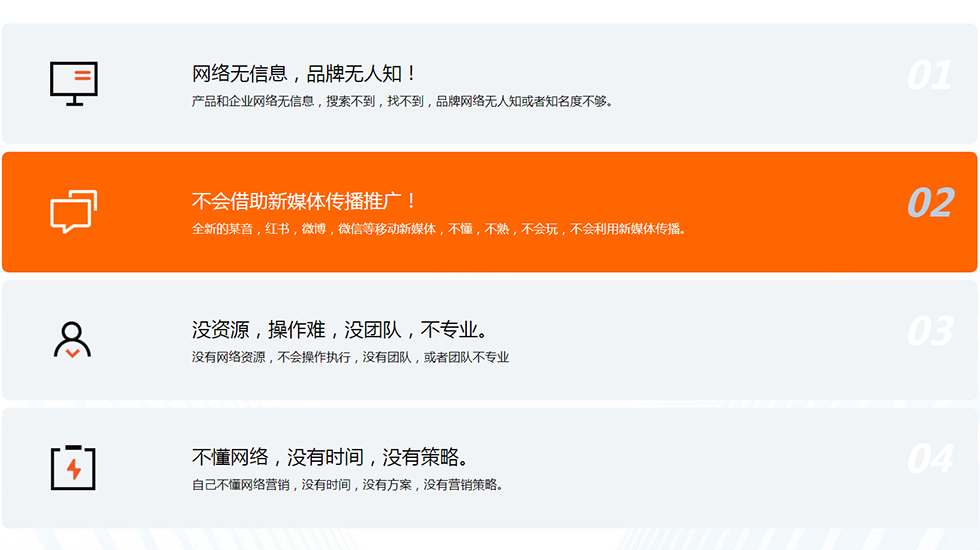Open the heading 不会借助新媒体传播推广！
The height and width of the screenshot is (550, 980).
pos(305,201)
